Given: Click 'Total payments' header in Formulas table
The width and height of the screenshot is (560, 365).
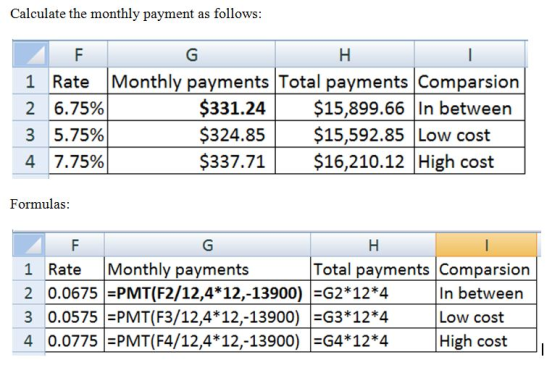Looking at the screenshot, I should (373, 269).
